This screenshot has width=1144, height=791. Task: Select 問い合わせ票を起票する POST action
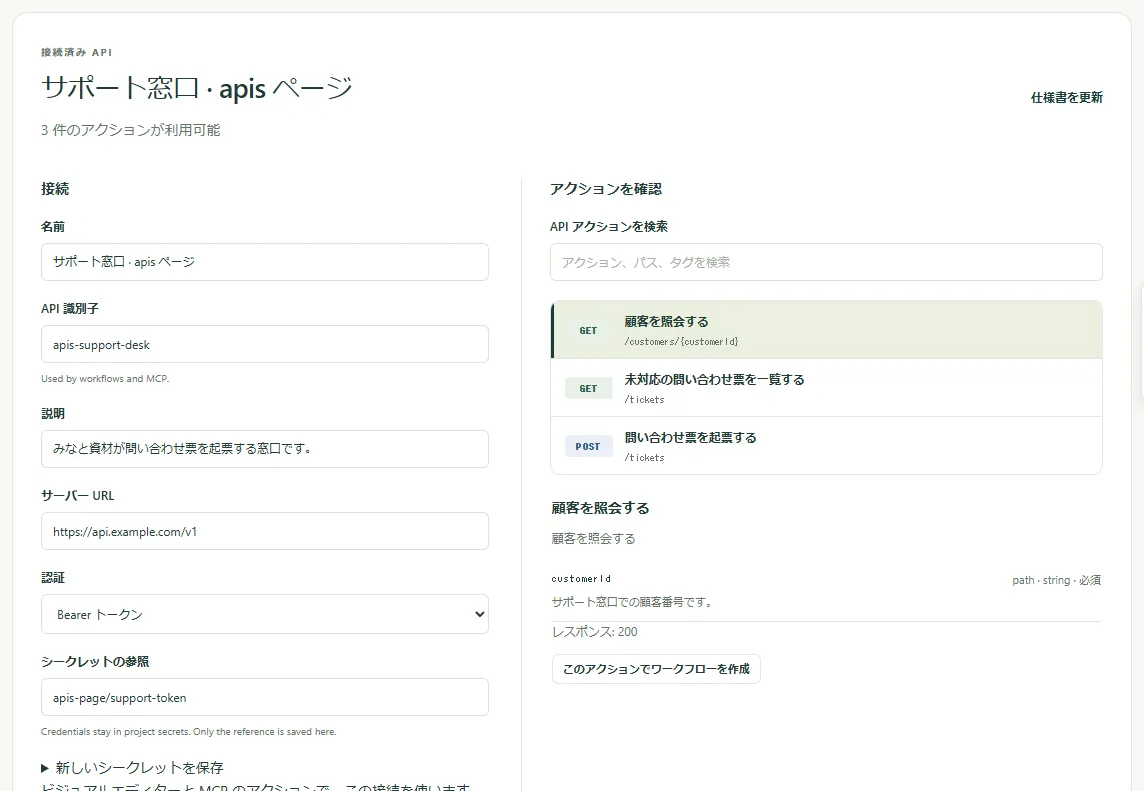click(826, 446)
